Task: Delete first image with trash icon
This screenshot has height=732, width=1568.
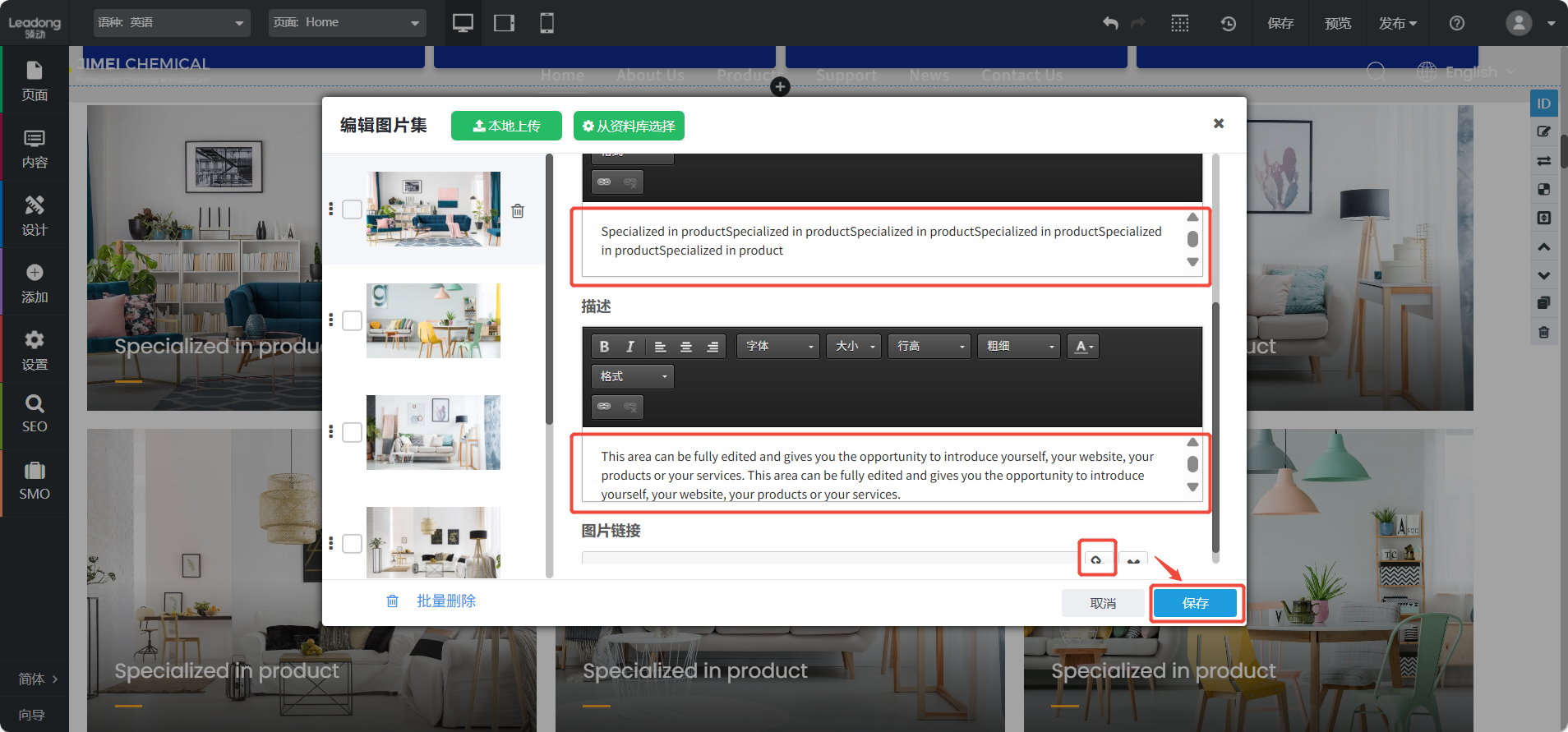Action: pyautogui.click(x=518, y=211)
